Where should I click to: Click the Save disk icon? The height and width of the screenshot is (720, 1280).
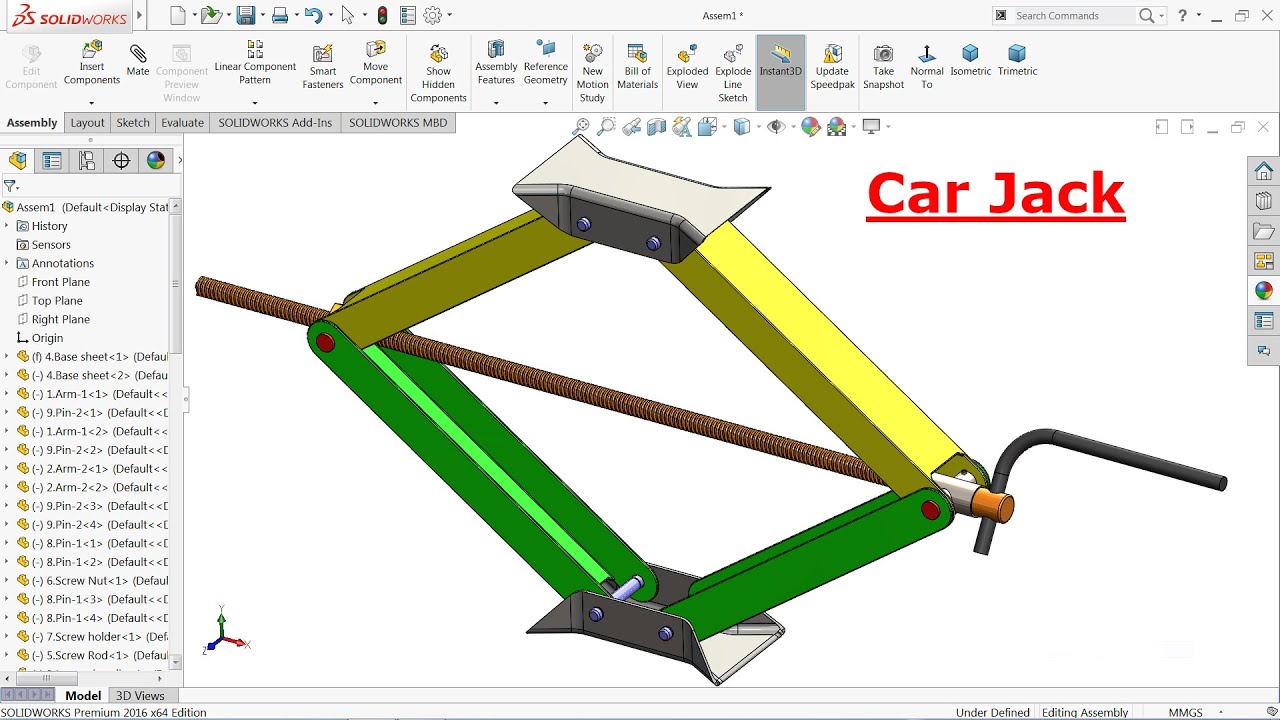tap(245, 15)
